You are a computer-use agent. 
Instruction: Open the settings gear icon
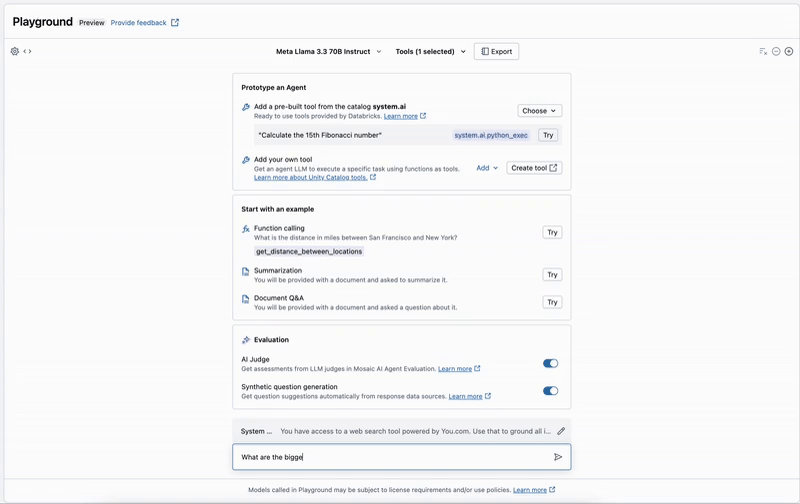15,51
